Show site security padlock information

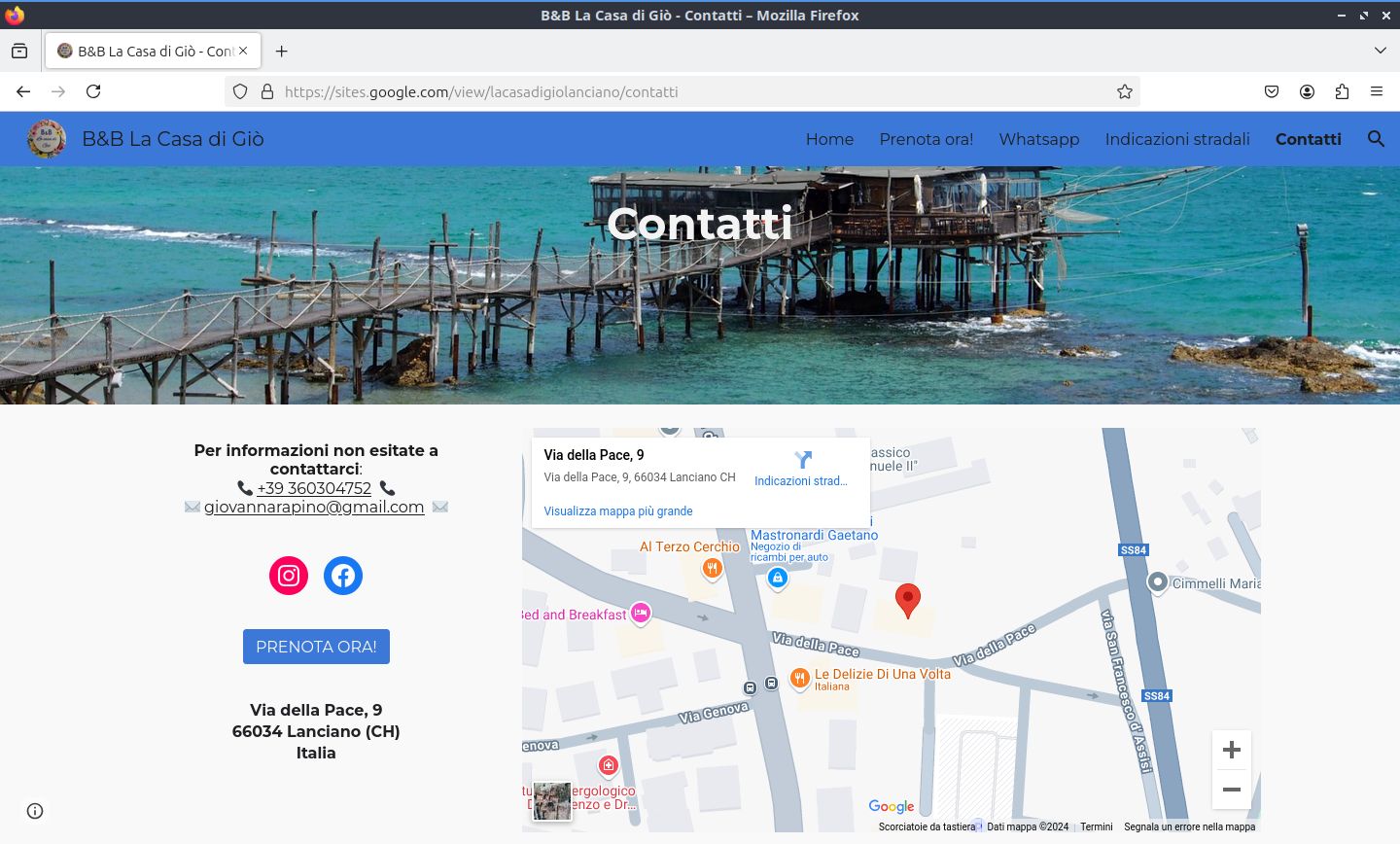point(267,91)
